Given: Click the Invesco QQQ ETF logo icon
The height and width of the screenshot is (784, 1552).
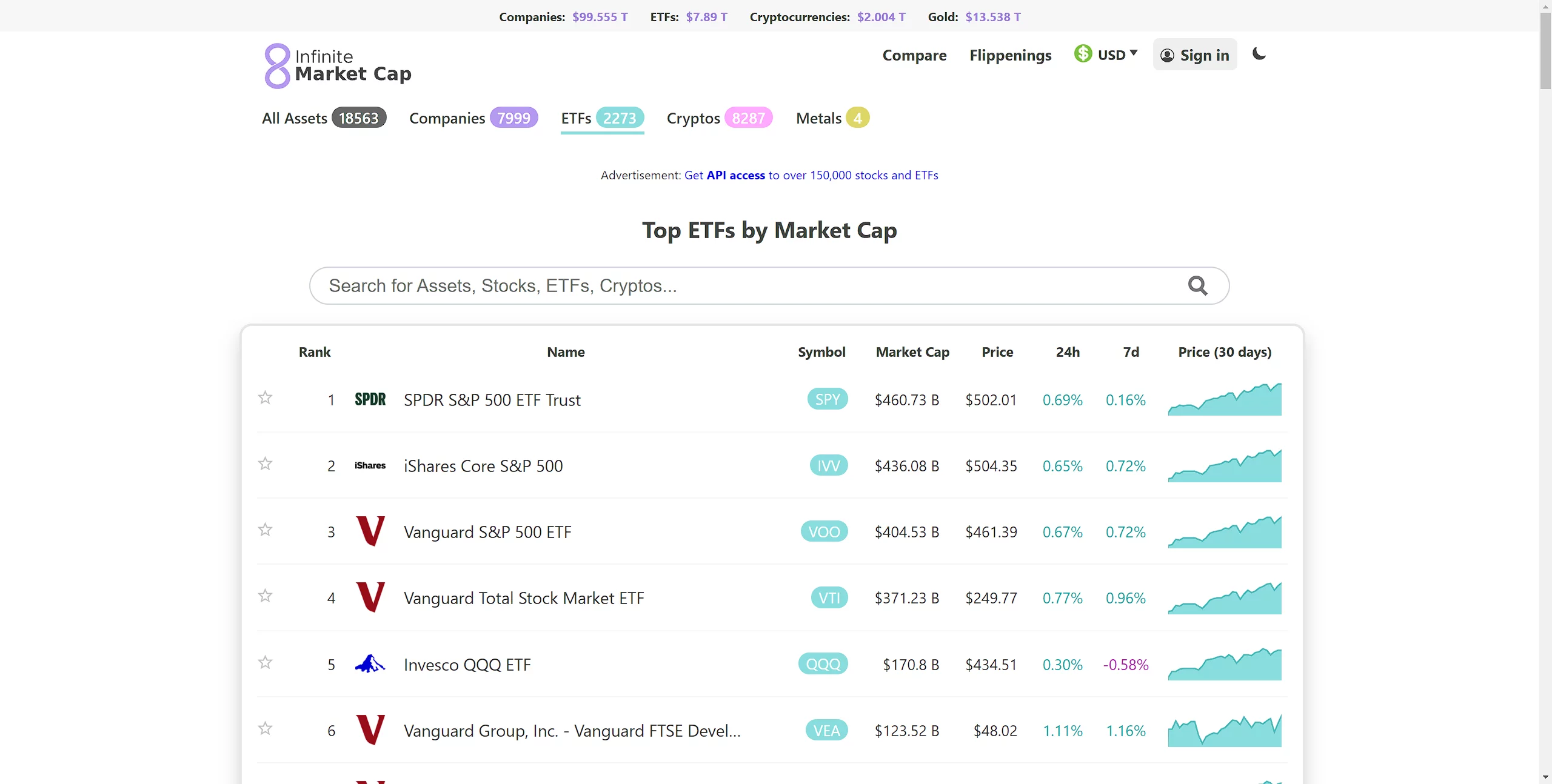Looking at the screenshot, I should click(x=370, y=664).
